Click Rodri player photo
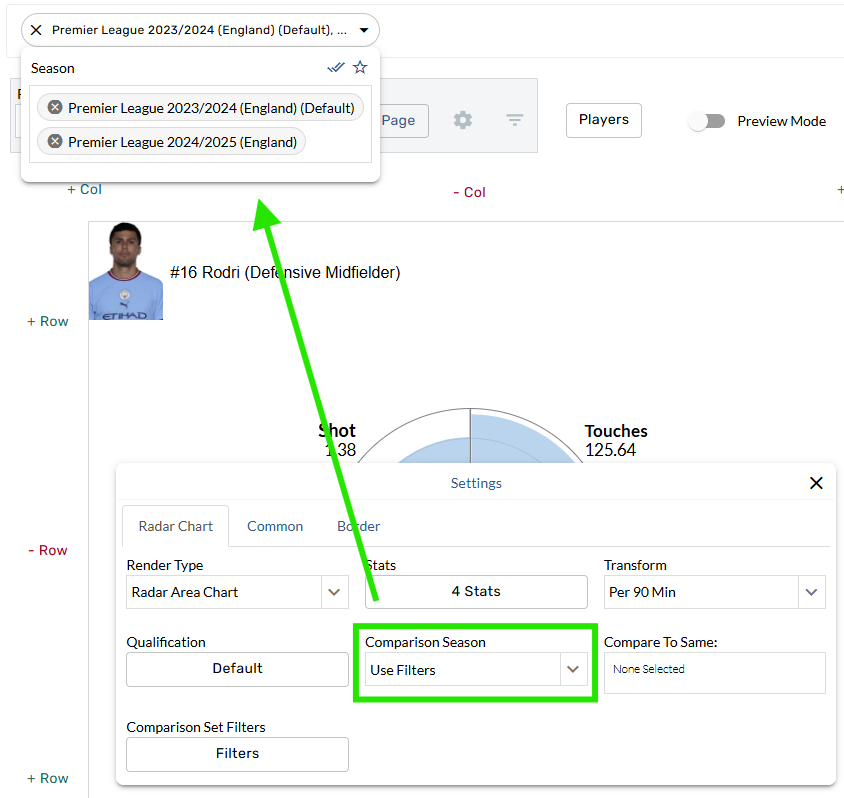The height and width of the screenshot is (798, 844). point(125,271)
